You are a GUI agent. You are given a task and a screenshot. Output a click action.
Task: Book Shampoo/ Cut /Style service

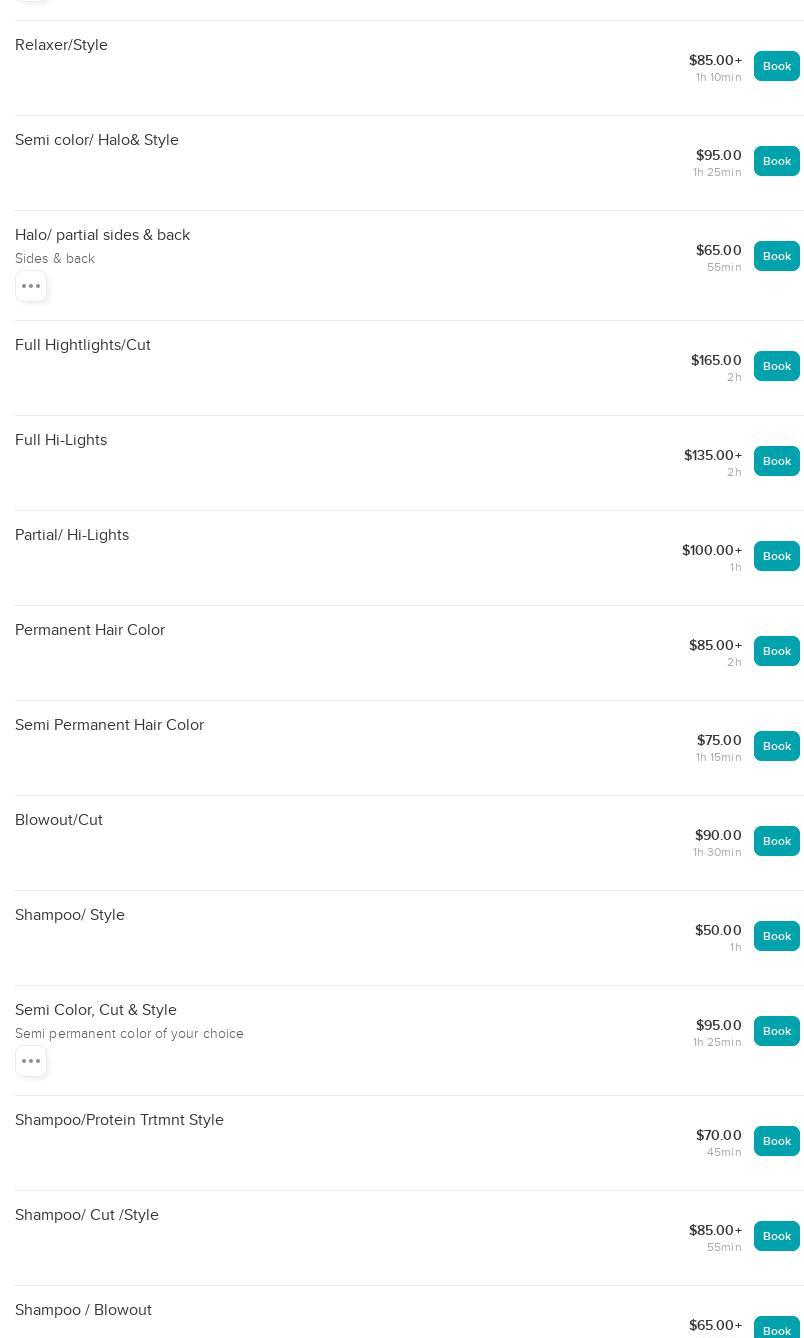776,1236
